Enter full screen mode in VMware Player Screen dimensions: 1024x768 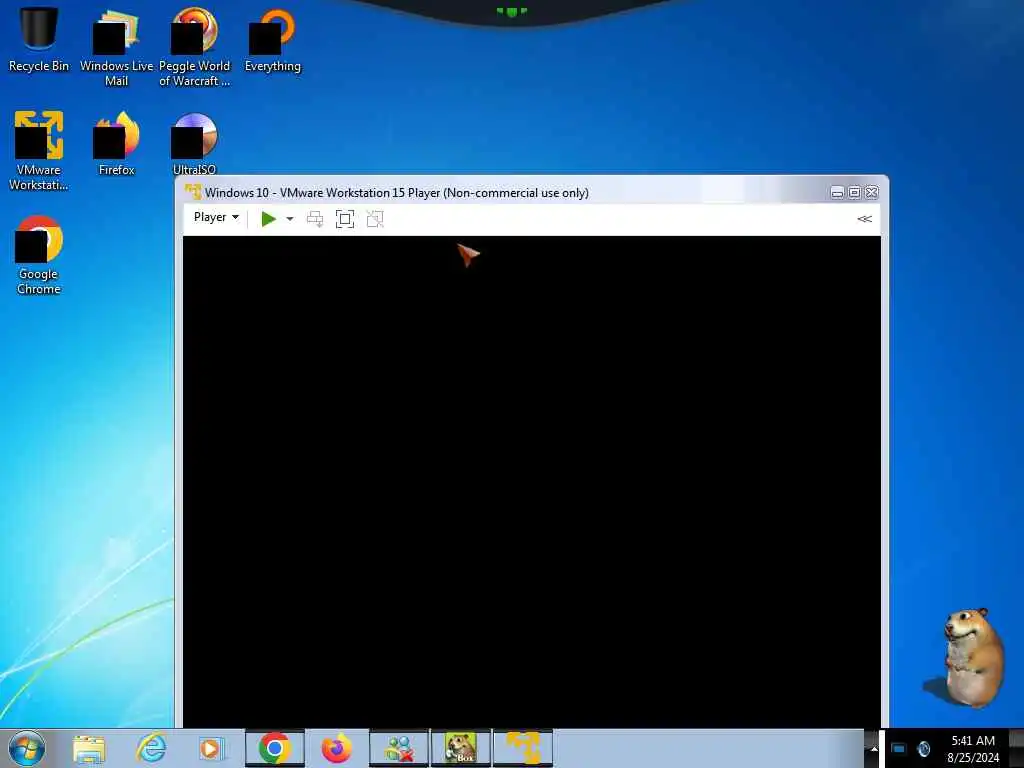pyautogui.click(x=345, y=219)
